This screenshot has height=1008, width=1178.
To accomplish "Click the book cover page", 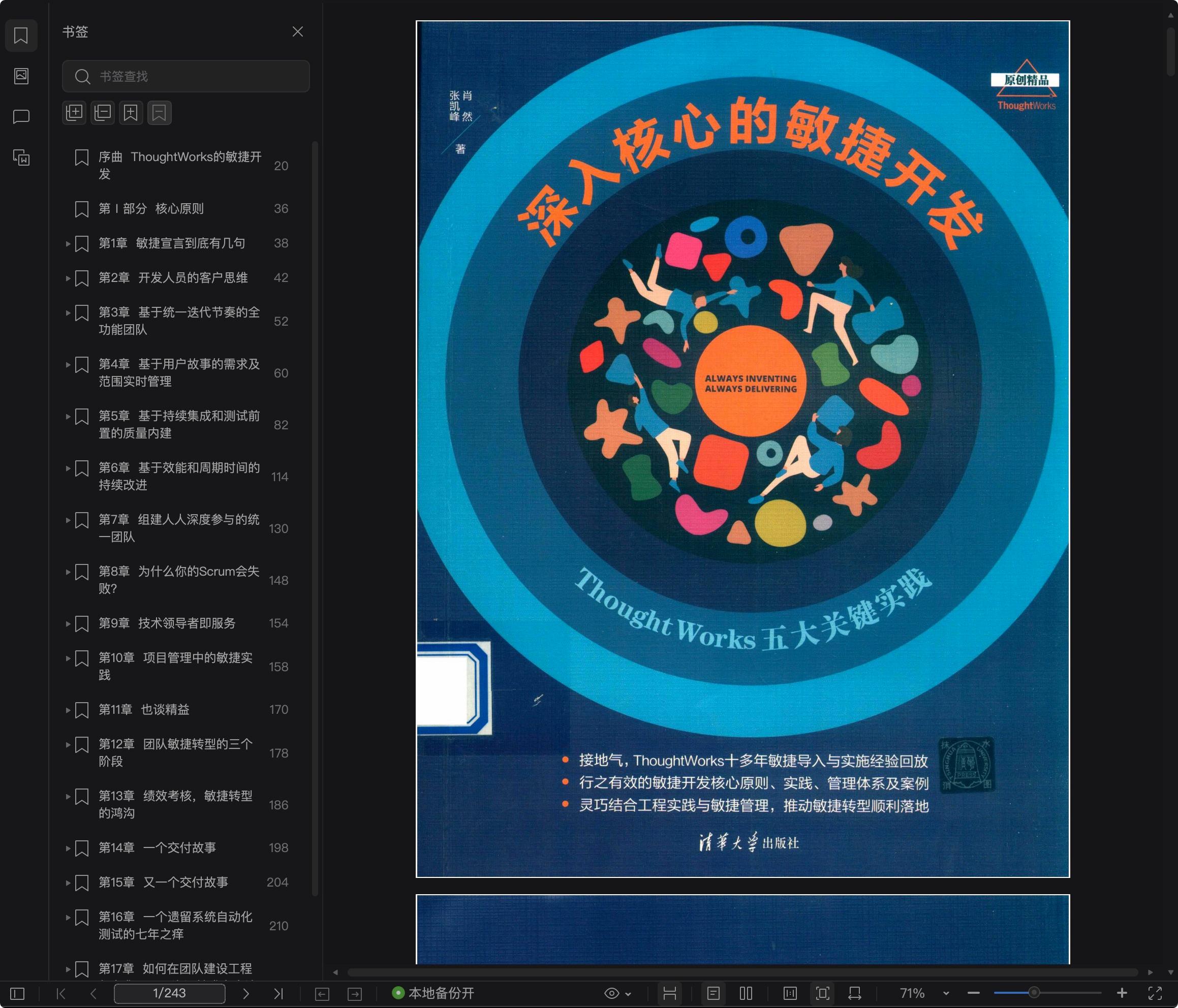I will (742, 449).
